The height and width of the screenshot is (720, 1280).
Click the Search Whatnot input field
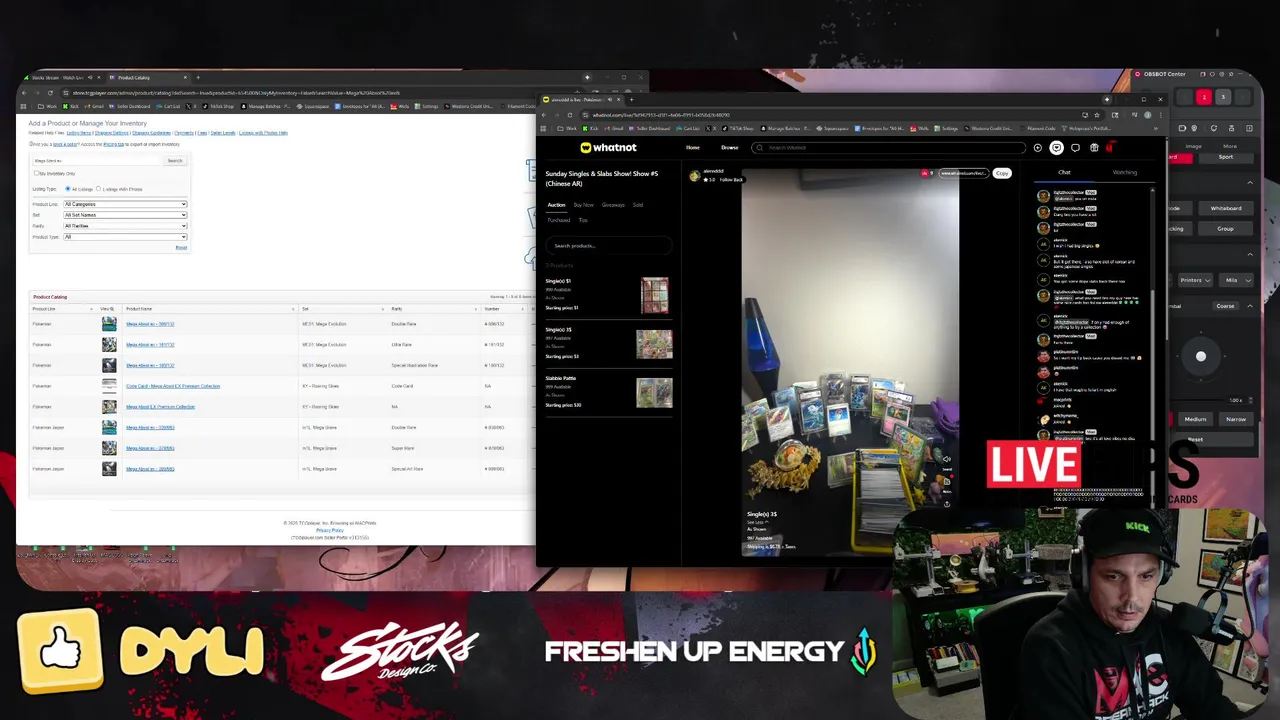coord(888,148)
